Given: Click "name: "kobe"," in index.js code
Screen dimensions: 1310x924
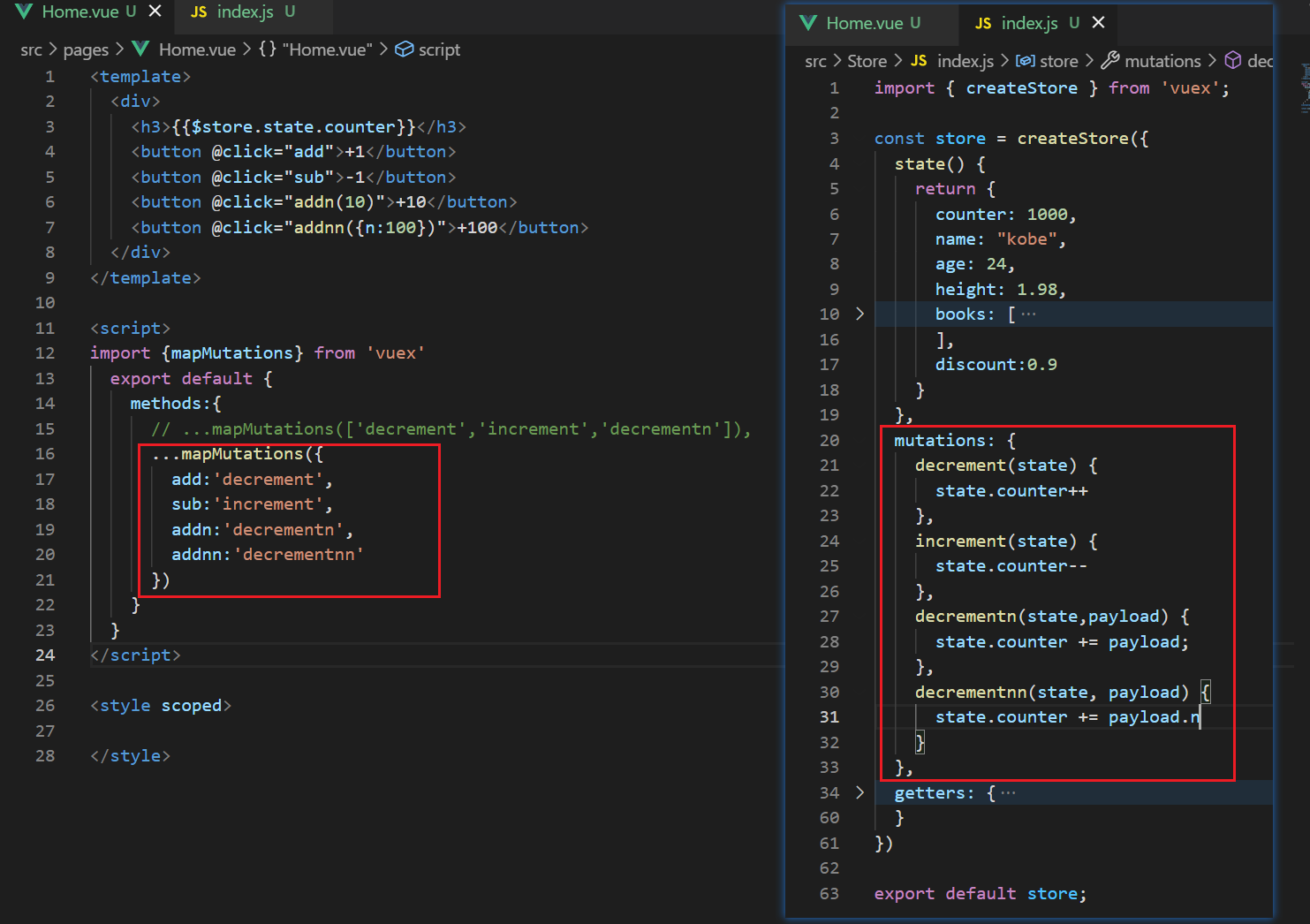Looking at the screenshot, I should pos(1001,239).
